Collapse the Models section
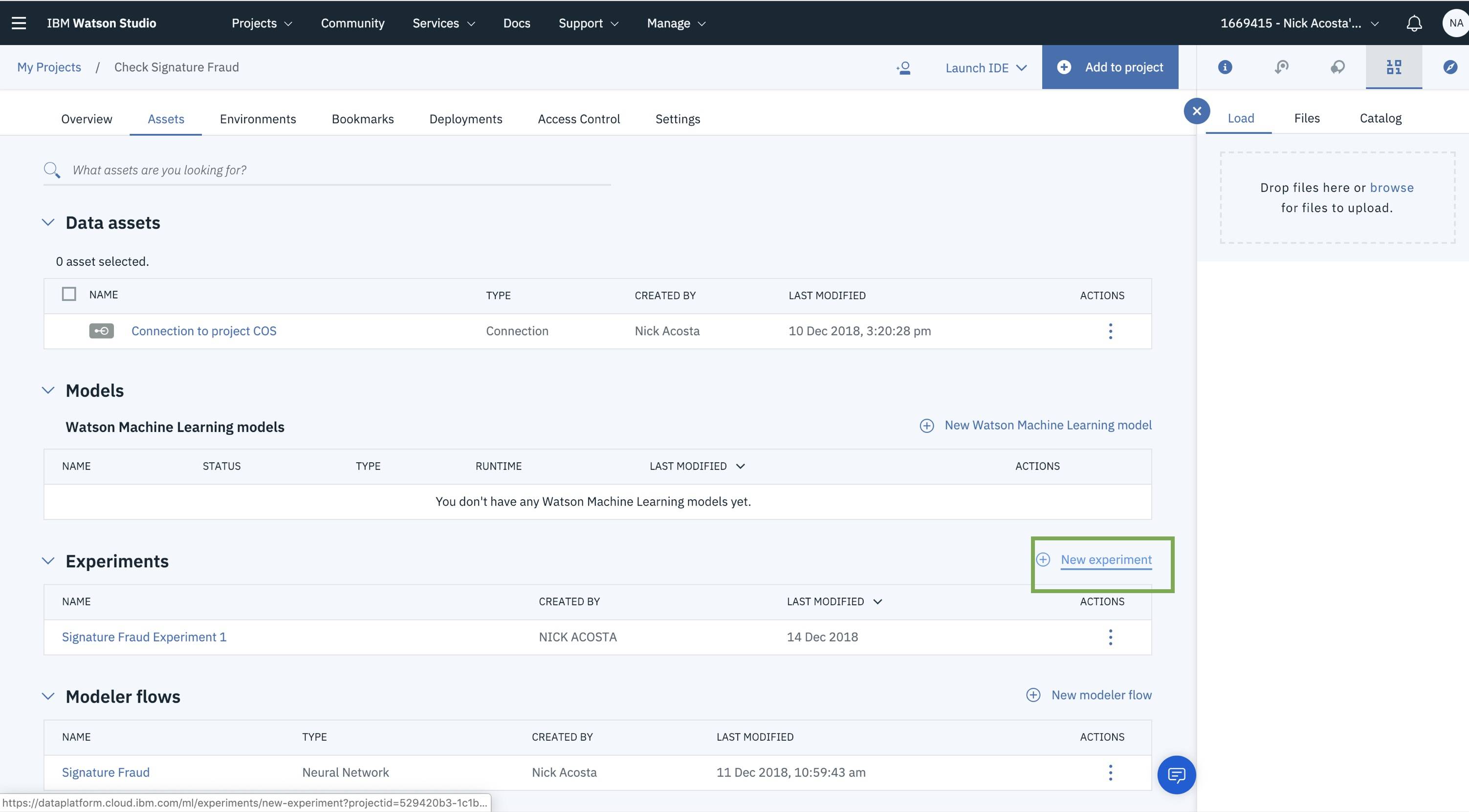Viewport: 1469px width, 812px height. pos(48,390)
